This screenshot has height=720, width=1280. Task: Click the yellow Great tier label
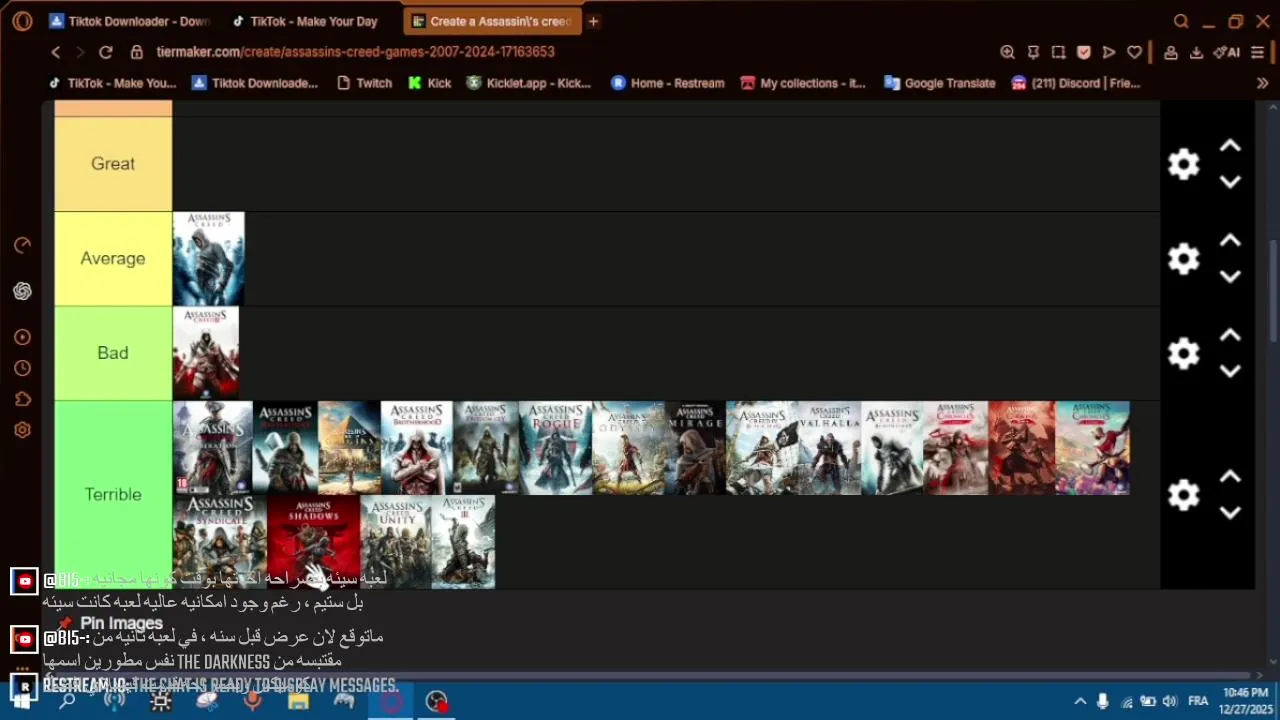113,164
